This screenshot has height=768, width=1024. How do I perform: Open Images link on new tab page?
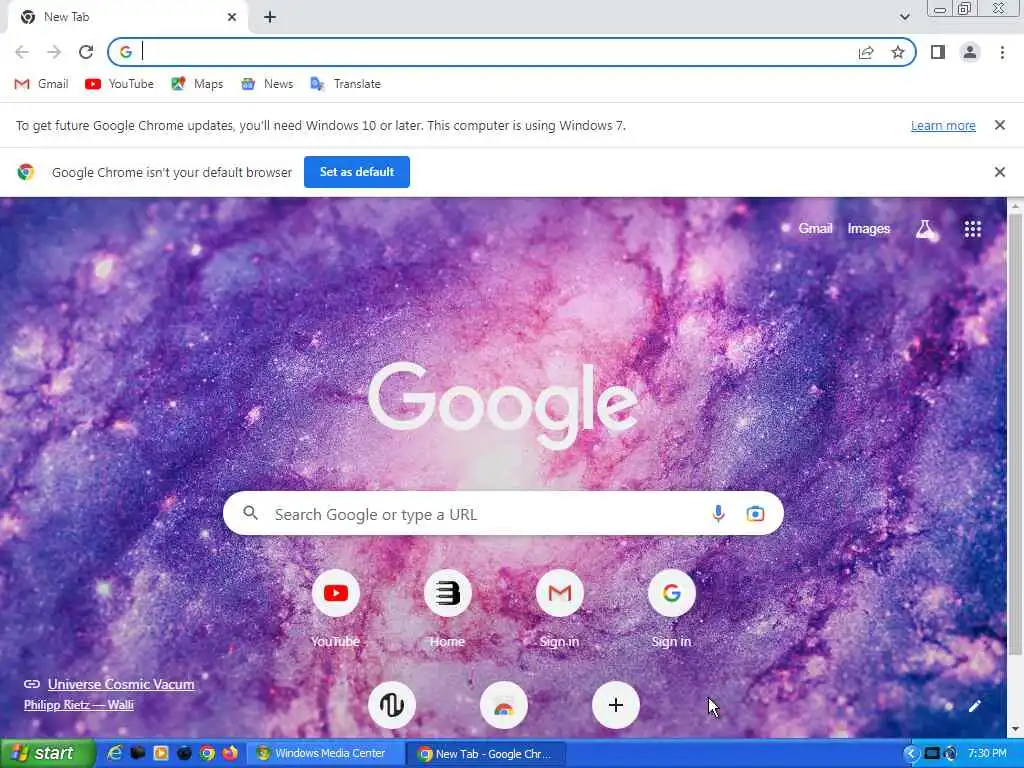(x=869, y=229)
